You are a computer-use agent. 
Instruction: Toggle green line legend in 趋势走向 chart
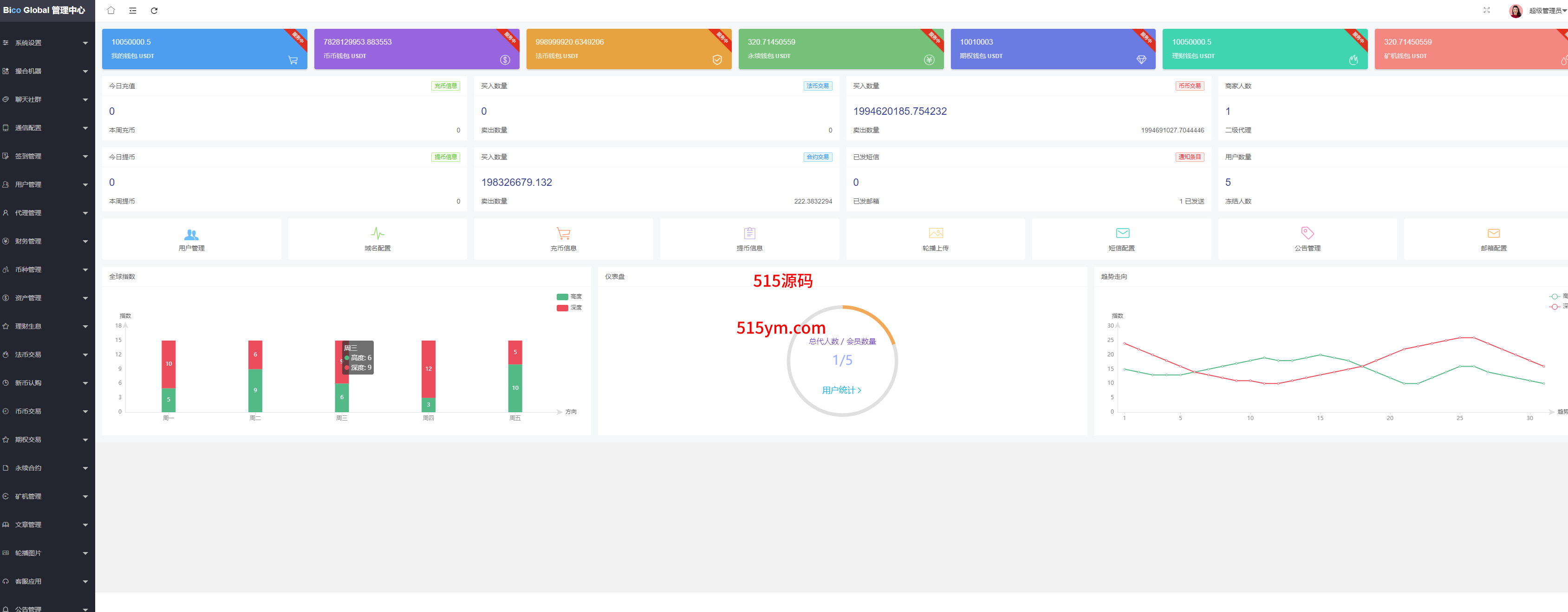1556,296
